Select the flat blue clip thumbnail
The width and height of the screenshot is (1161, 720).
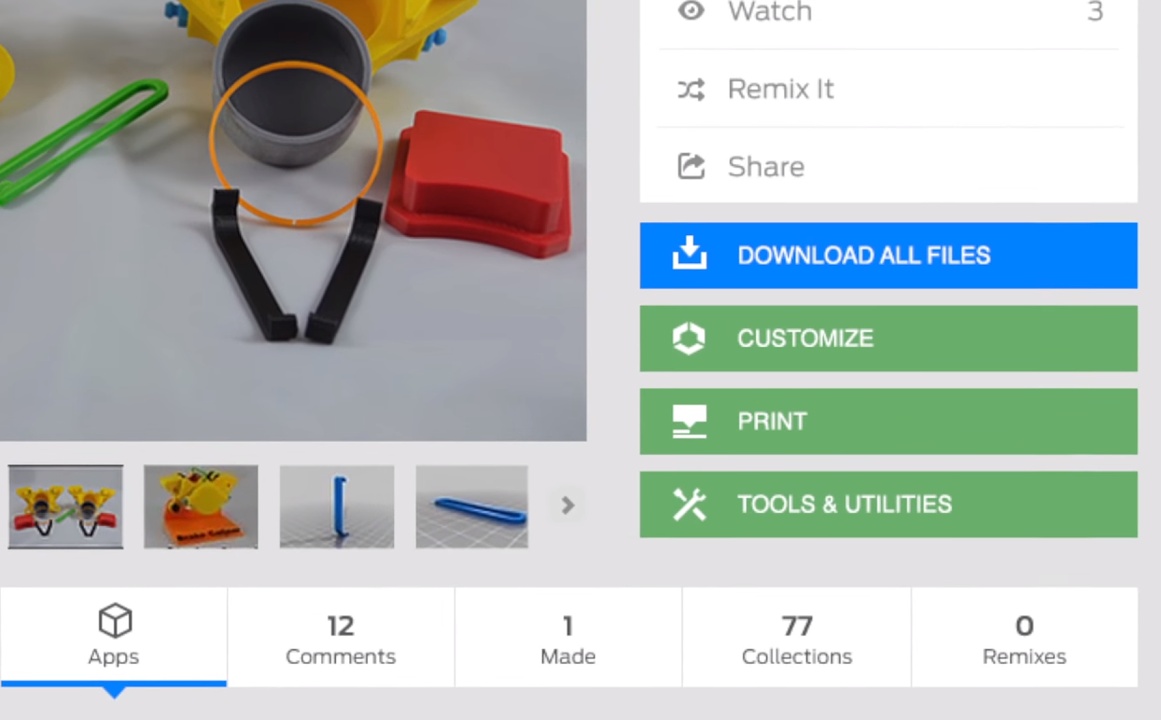click(472, 507)
